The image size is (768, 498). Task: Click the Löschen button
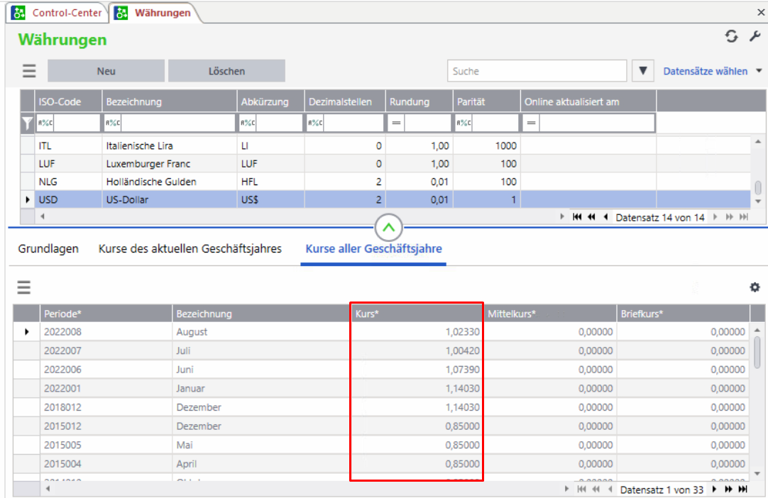point(226,71)
